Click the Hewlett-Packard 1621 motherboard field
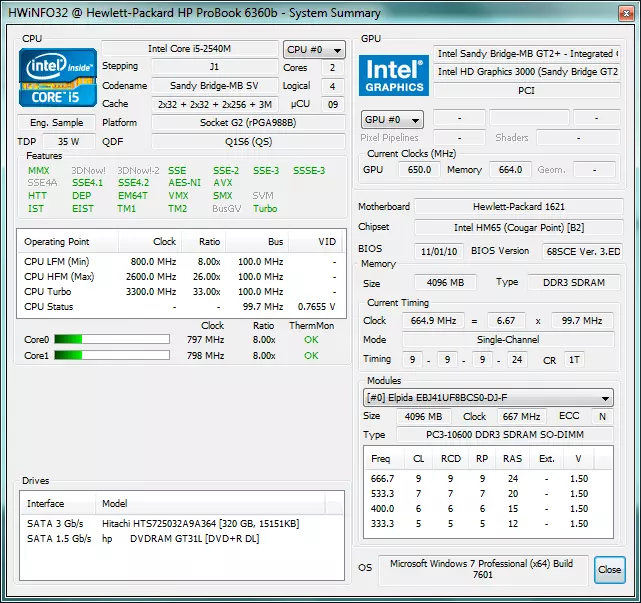Screen dimensions: 641x603 pyautogui.click(x=519, y=207)
